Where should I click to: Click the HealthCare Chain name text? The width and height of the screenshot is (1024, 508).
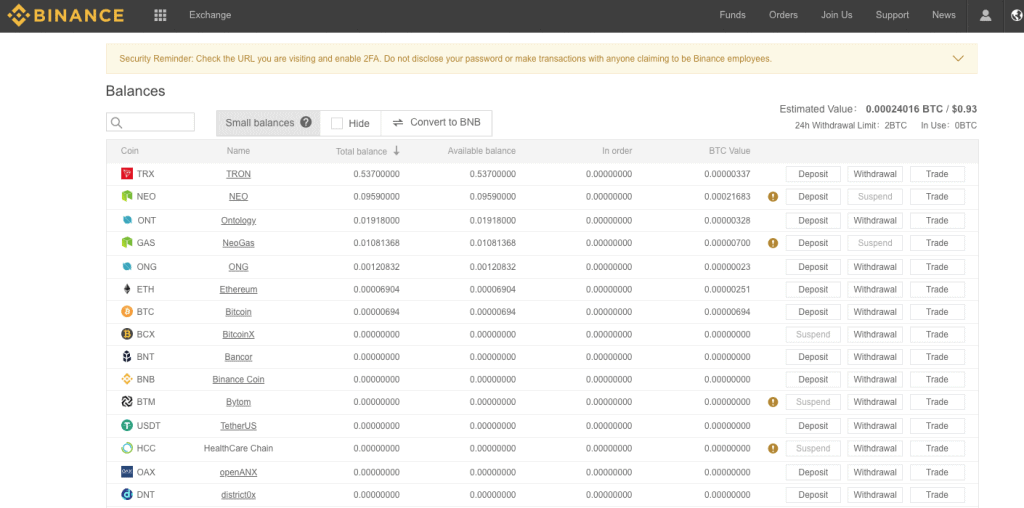point(238,449)
